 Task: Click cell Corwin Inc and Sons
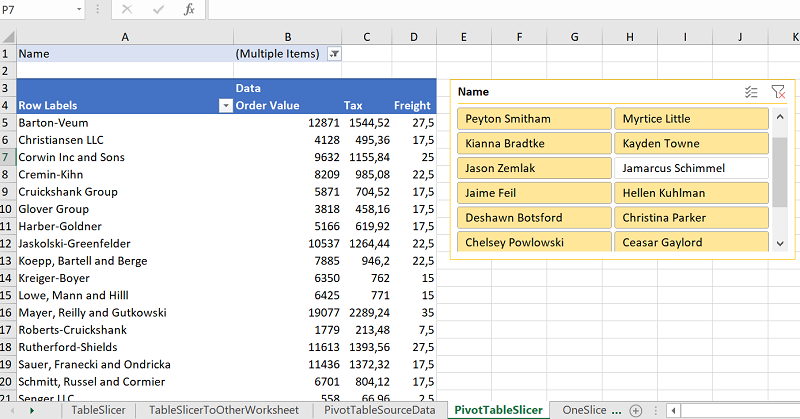(125, 157)
